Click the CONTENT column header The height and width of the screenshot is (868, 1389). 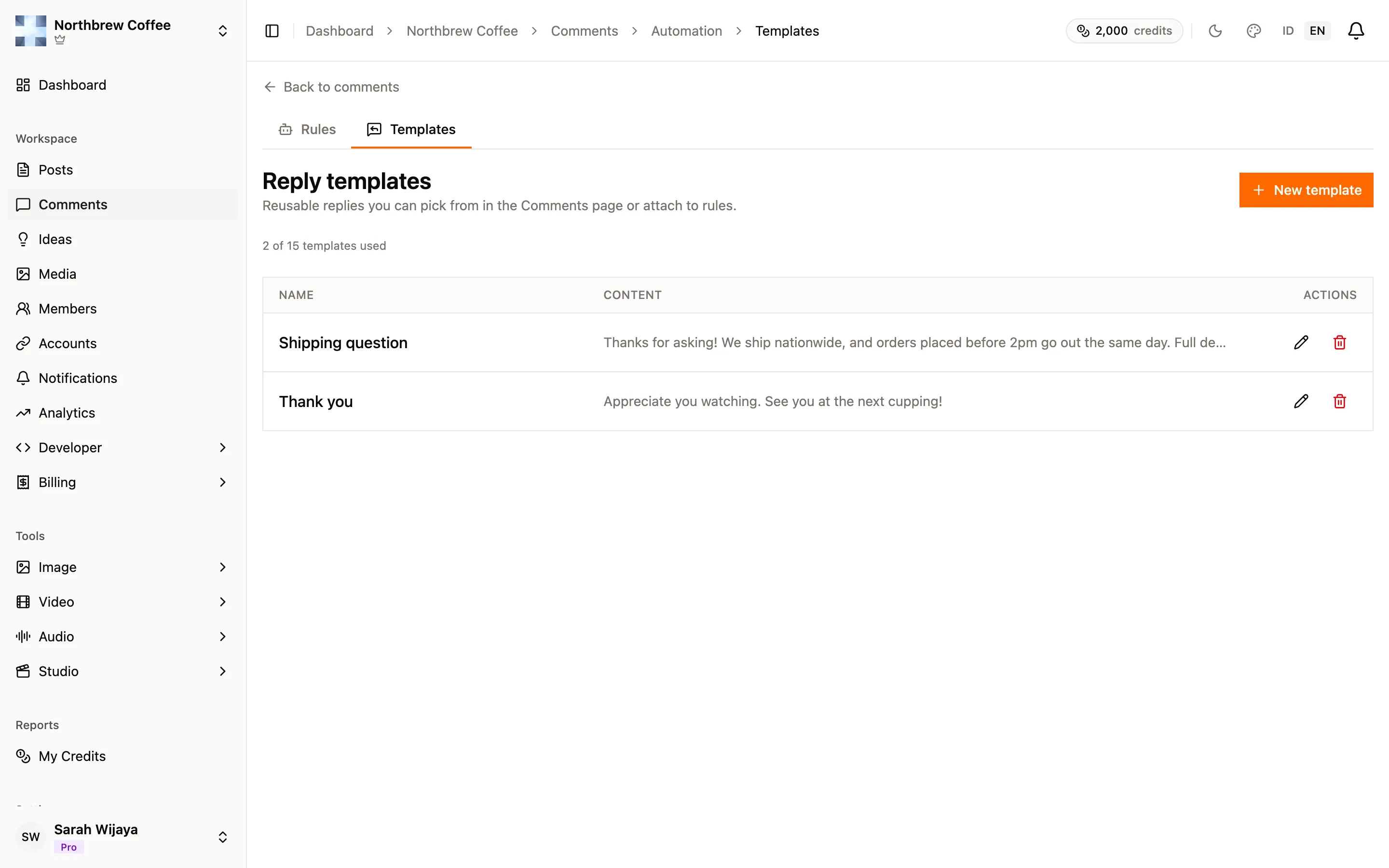[632, 295]
